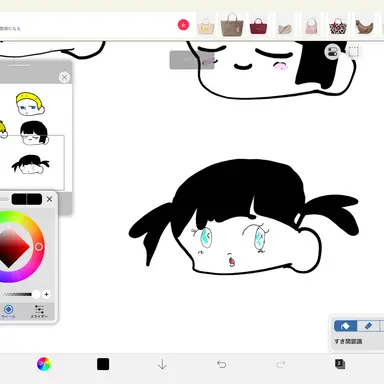Open the burgundy handbag ad
This screenshot has height=384, width=384.
click(x=258, y=26)
